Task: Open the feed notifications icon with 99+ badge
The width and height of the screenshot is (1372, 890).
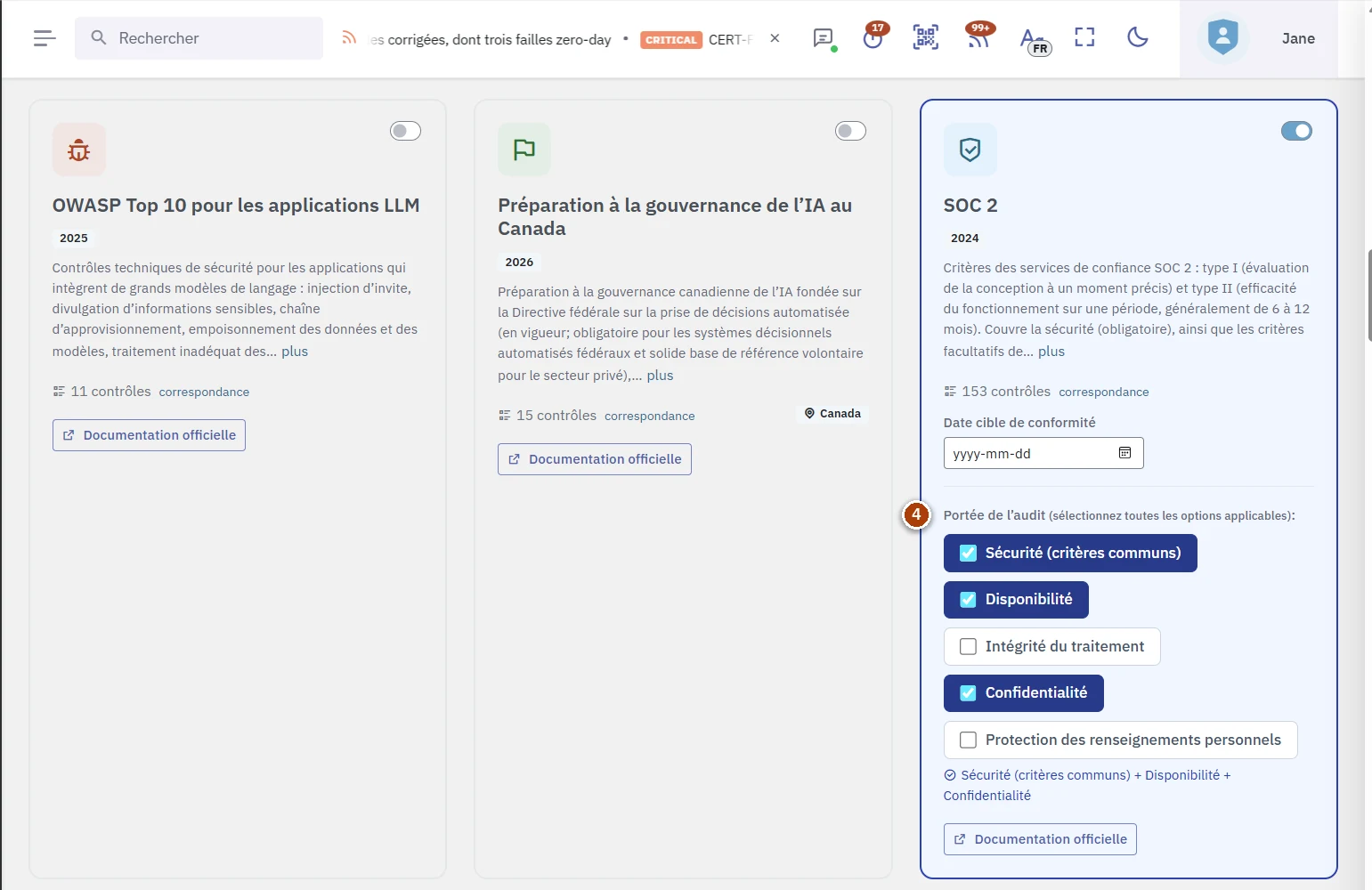Action: coord(978,37)
